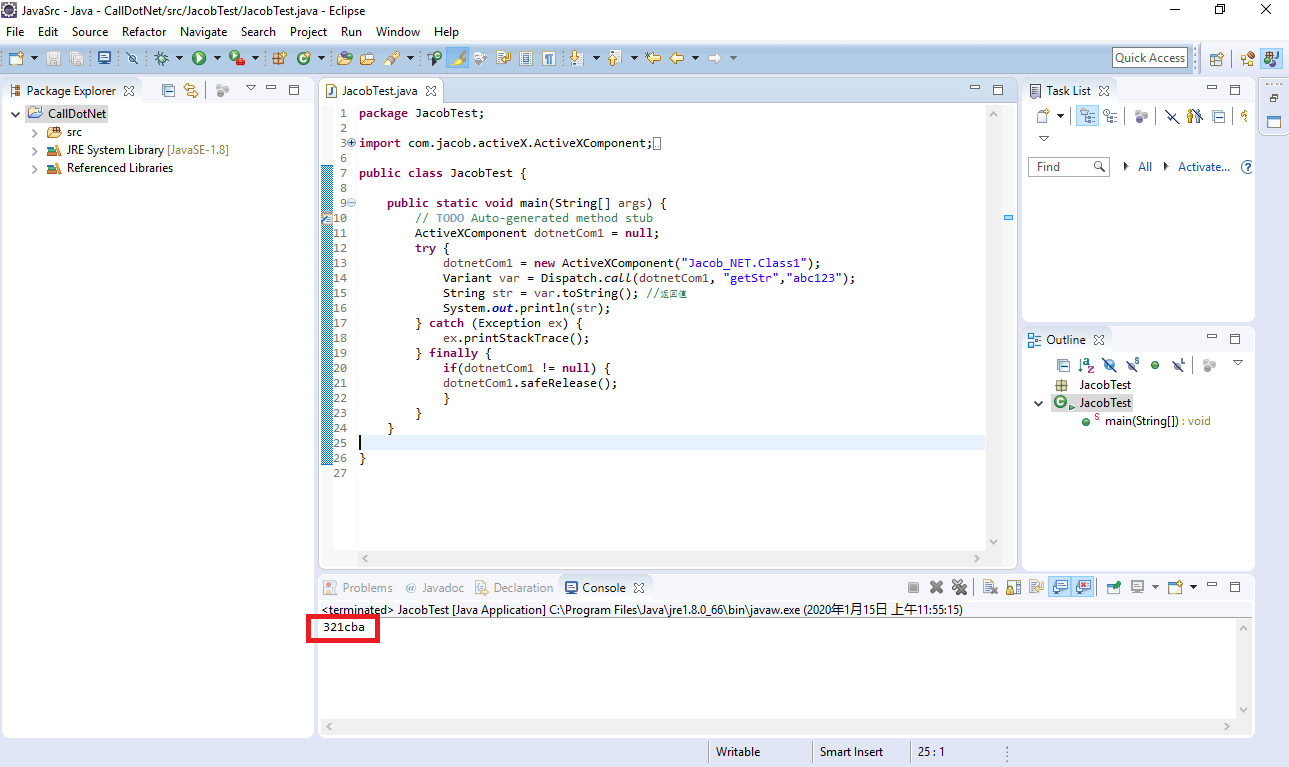Viewport: 1289px width, 767px height.
Task: Click the Sort alphabetically icon in Outline
Action: pyautogui.click(x=1086, y=365)
